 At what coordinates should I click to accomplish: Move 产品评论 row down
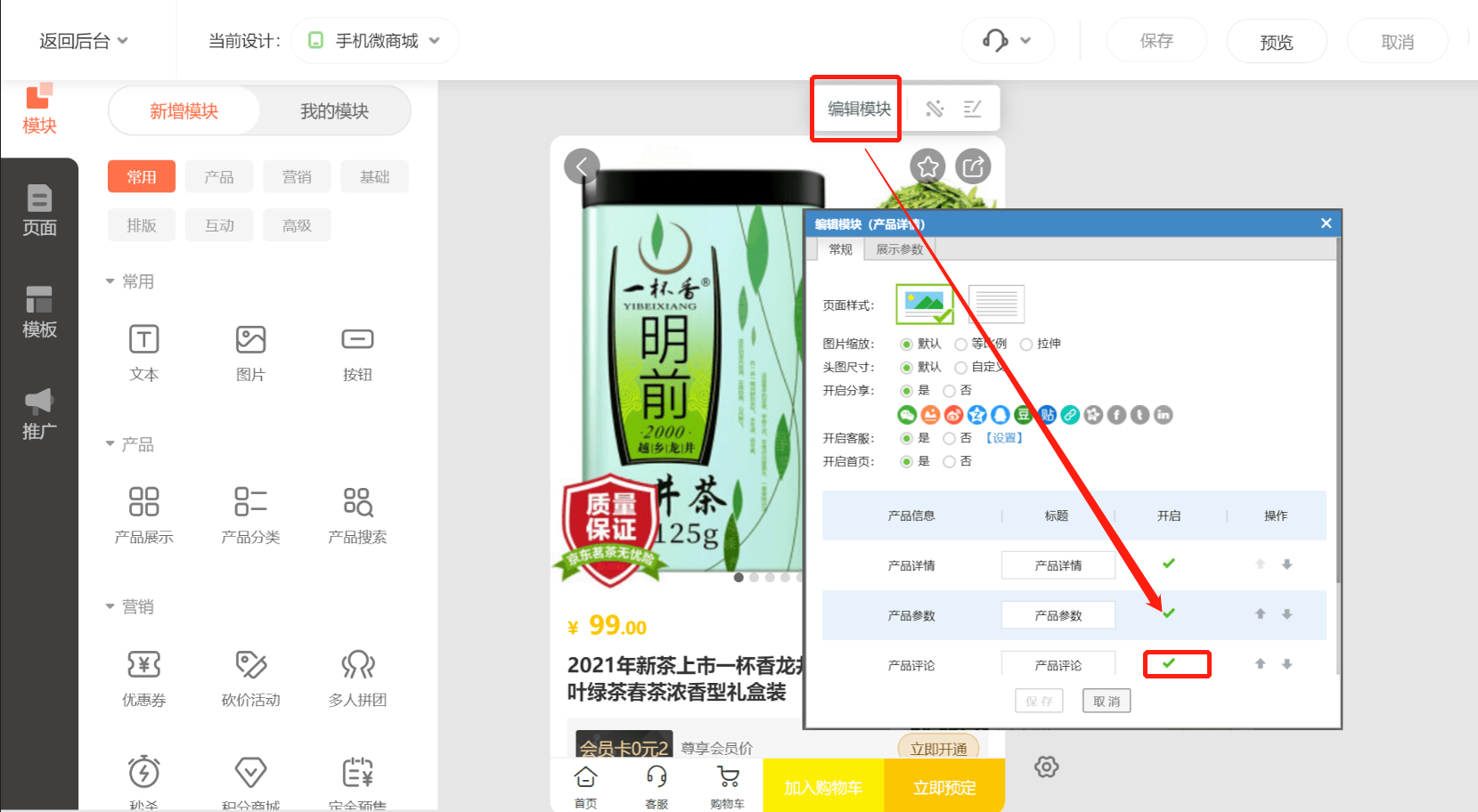1286,664
